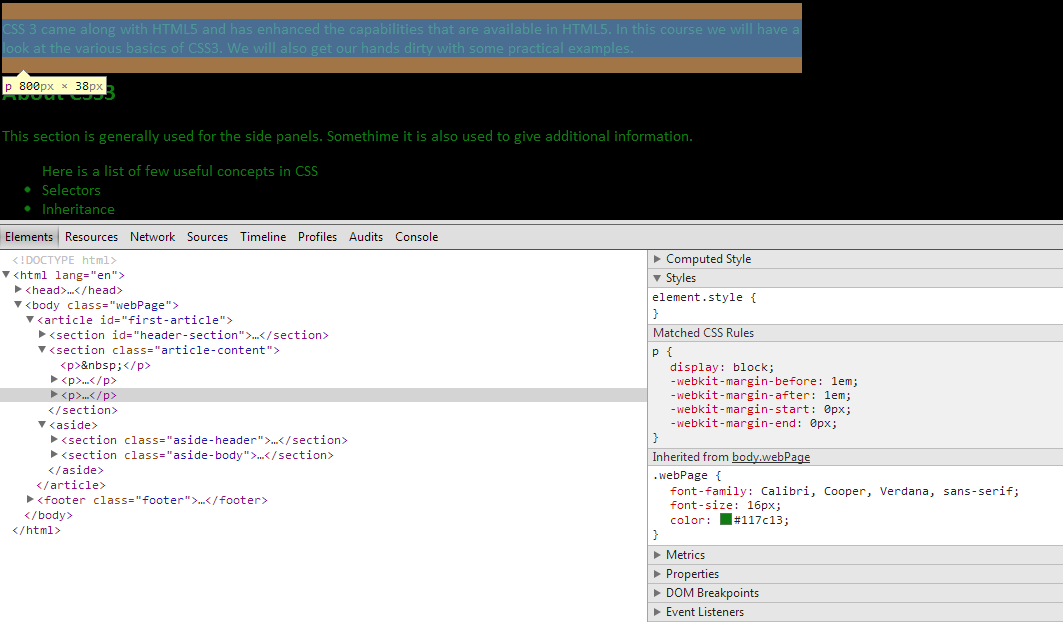Screen dimensions: 1063x622
Task: Expand the Metrics section
Action: (x=656, y=554)
